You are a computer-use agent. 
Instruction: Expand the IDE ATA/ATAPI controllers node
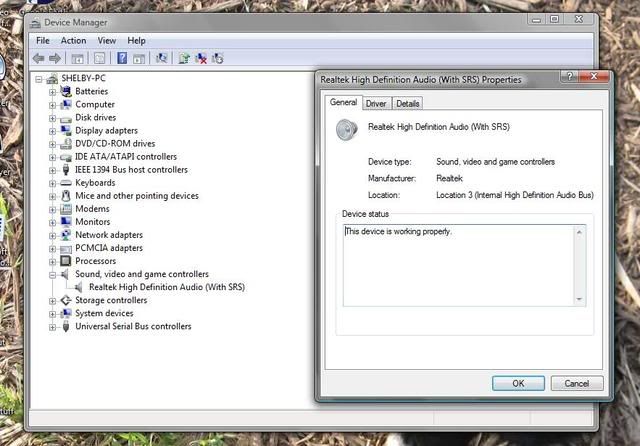[52, 158]
